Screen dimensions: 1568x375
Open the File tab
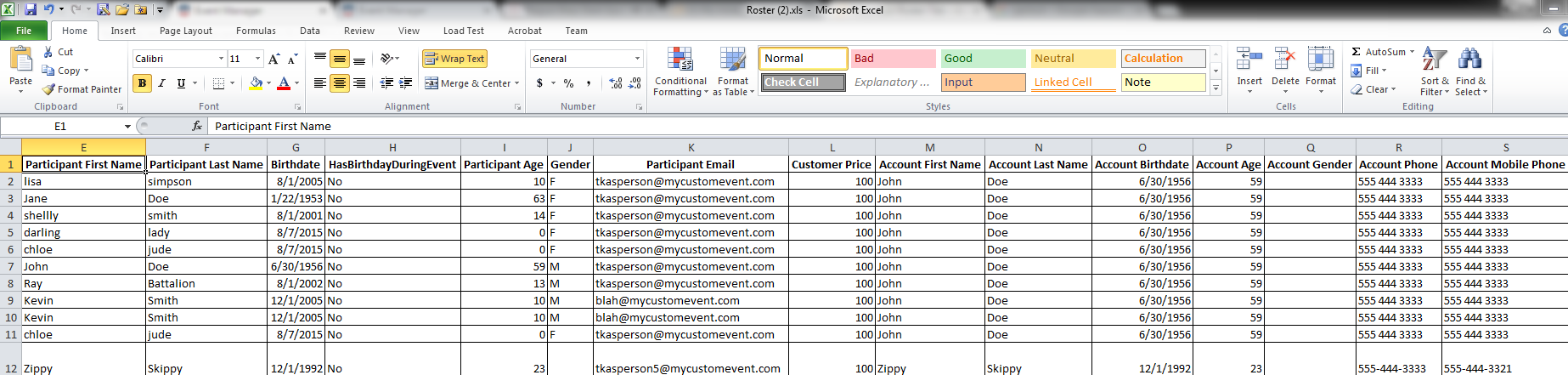(x=24, y=31)
